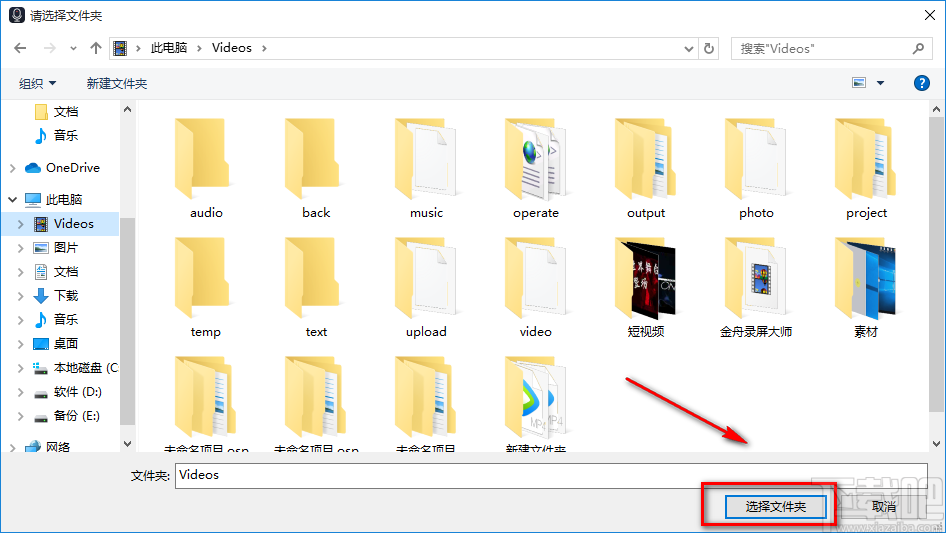Select 图片 in the navigation tree
Image resolution: width=946 pixels, height=533 pixels.
(x=56, y=247)
